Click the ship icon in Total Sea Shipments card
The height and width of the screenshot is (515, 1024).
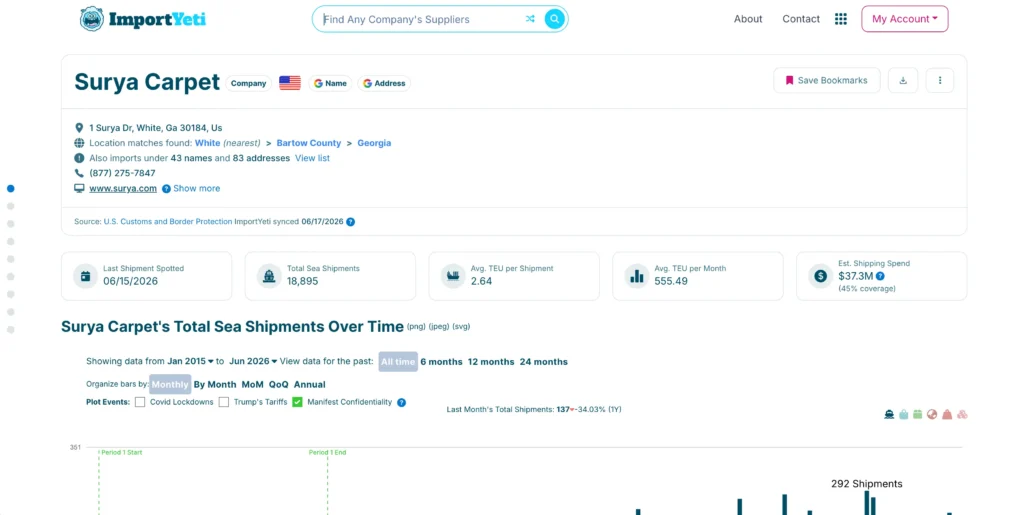pyautogui.click(x=269, y=276)
